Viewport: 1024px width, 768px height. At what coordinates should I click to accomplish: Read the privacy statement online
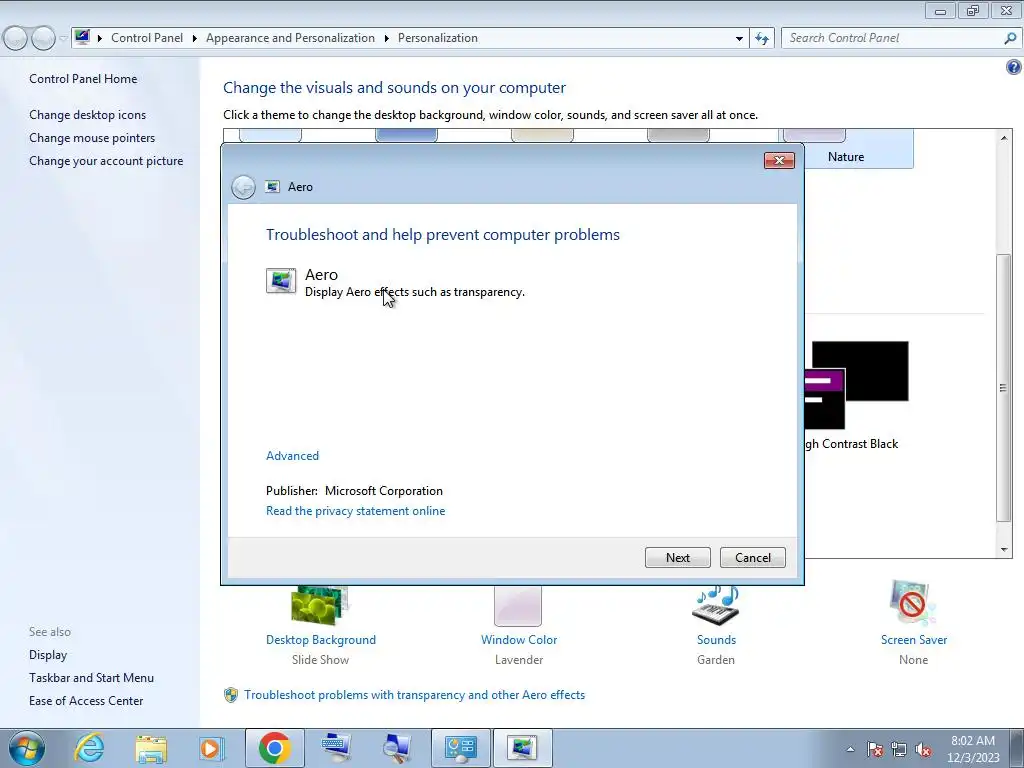pos(355,511)
